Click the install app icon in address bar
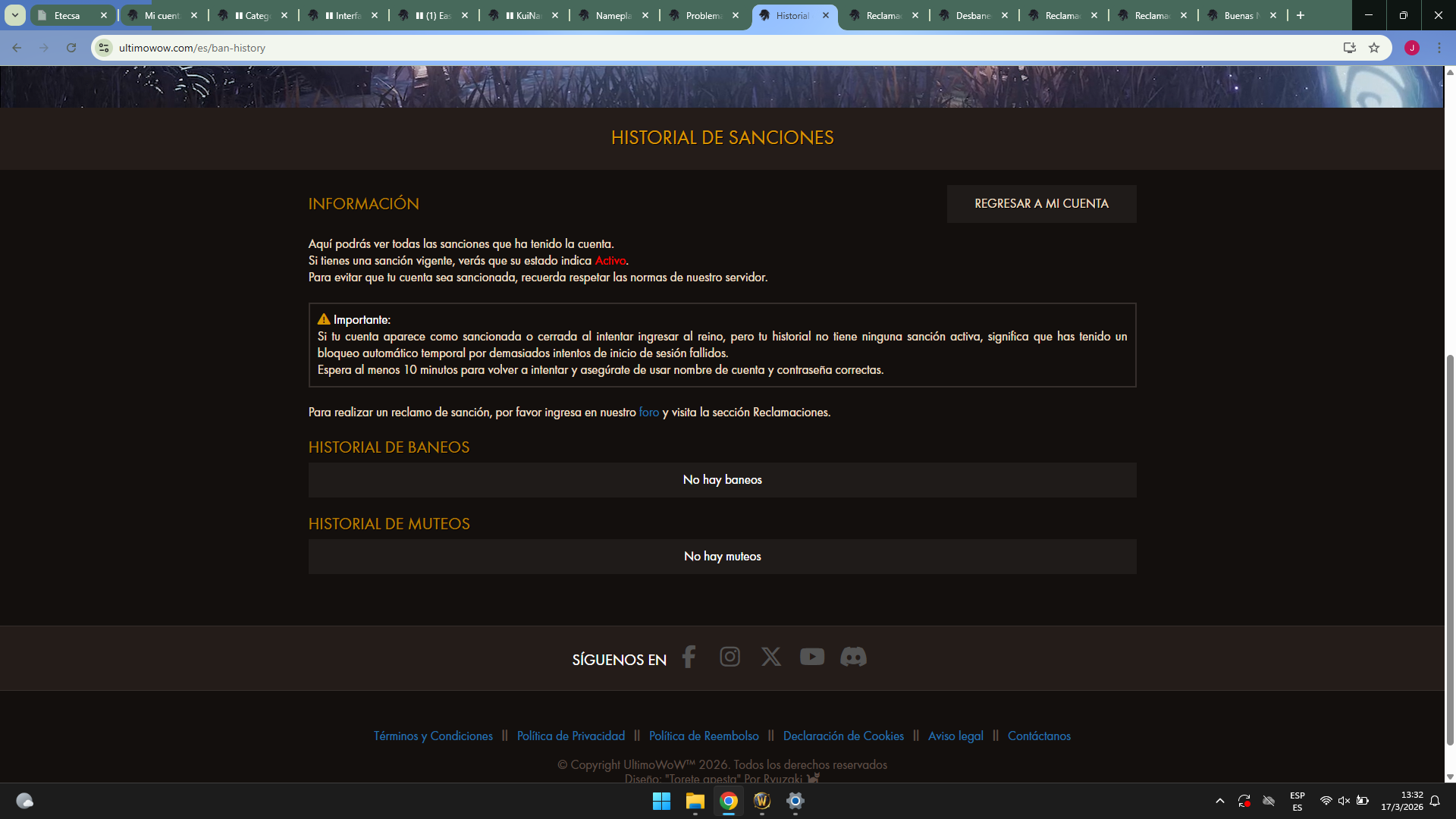This screenshot has height=819, width=1456. pos(1349,48)
